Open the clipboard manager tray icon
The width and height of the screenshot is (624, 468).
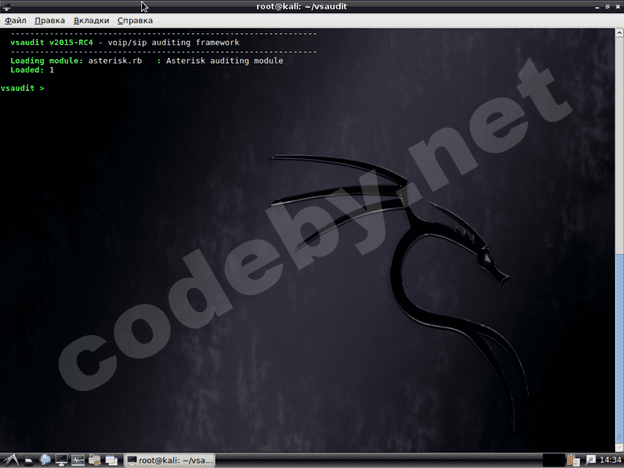(573, 460)
